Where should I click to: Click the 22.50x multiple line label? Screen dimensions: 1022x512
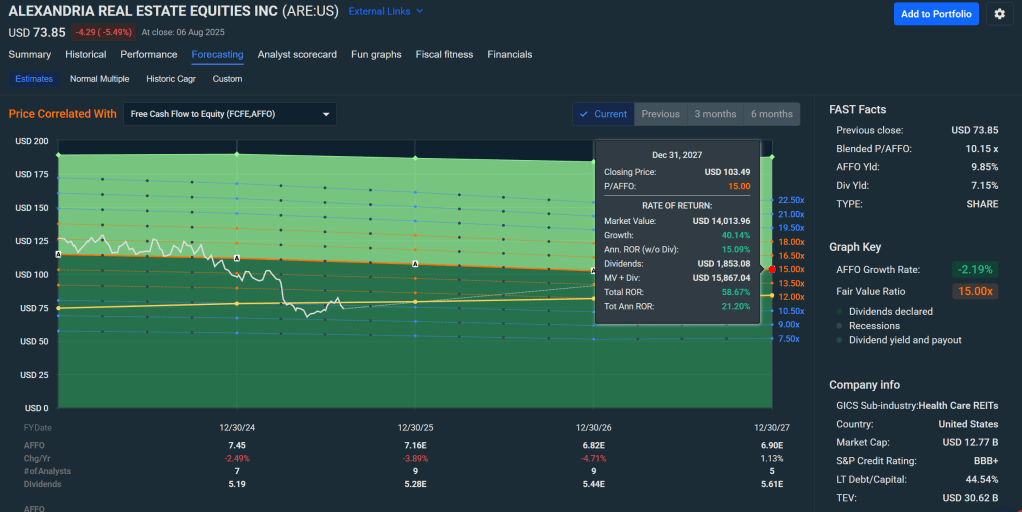[x=790, y=200]
